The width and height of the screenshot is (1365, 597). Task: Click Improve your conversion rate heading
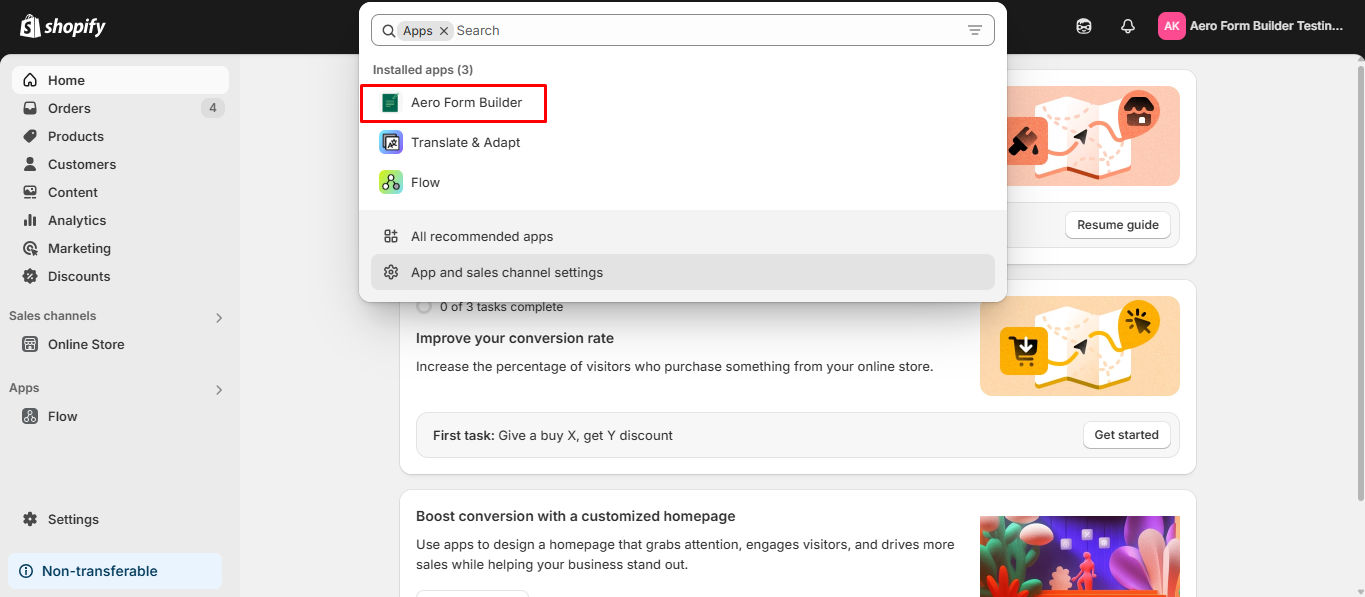[x=515, y=338]
